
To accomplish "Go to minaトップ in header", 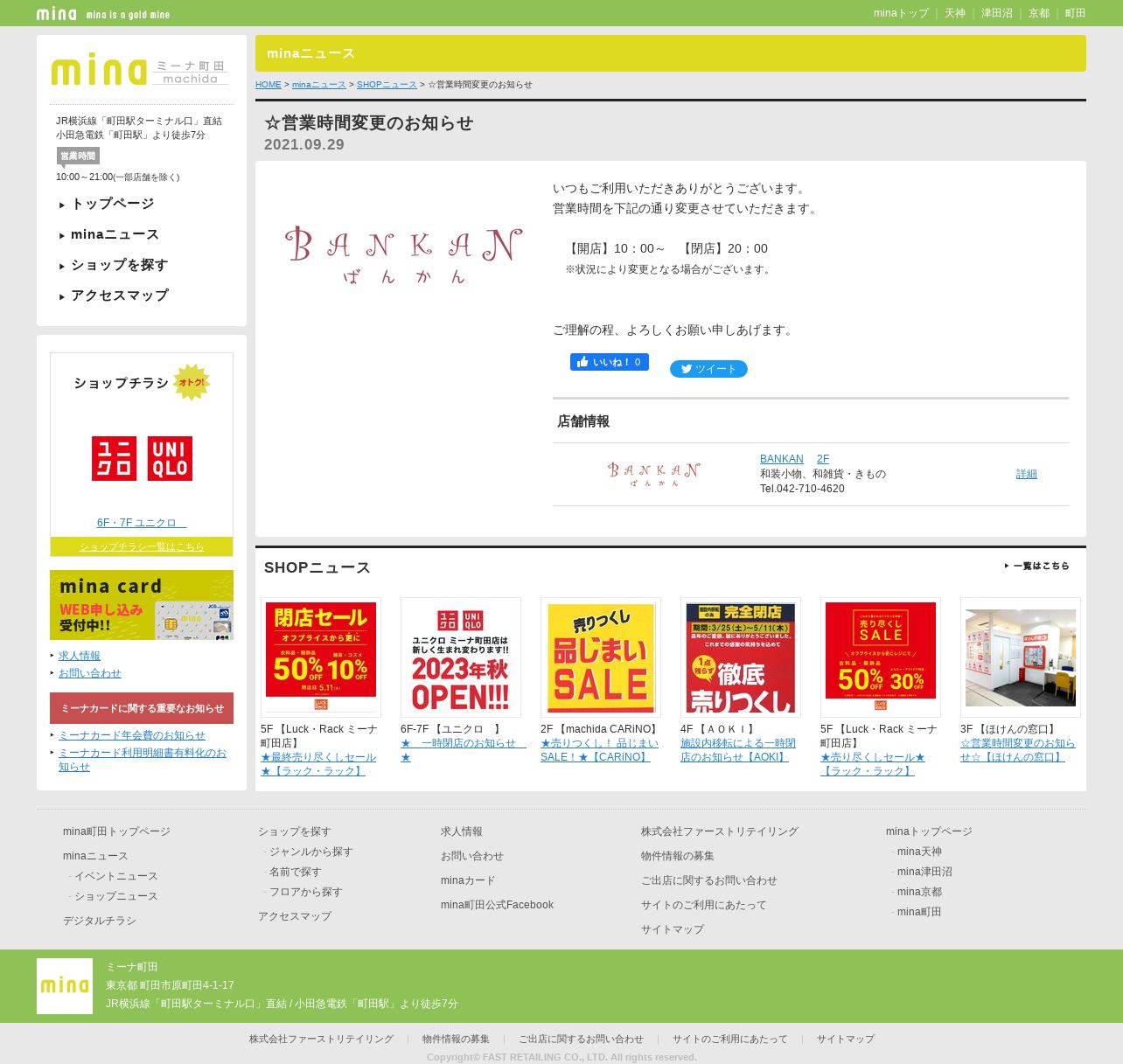I will tap(901, 13).
